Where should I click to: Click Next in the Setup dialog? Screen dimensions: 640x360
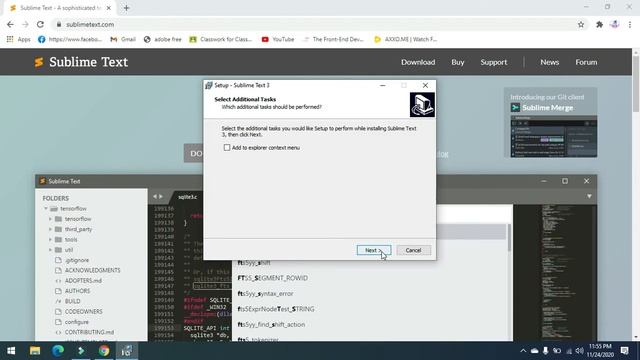(x=373, y=250)
